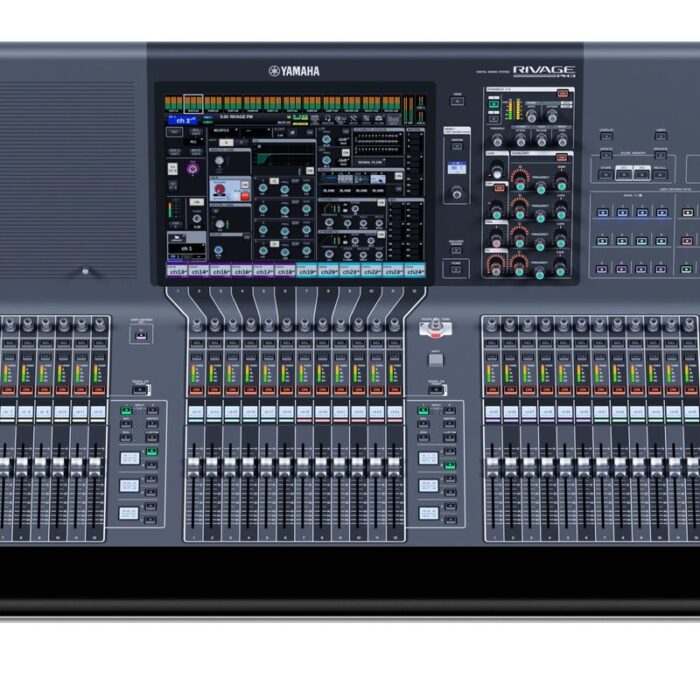Screen dimensions: 700x700
Task: Push the SEL key on center bay strip 1
Action: 196,343
